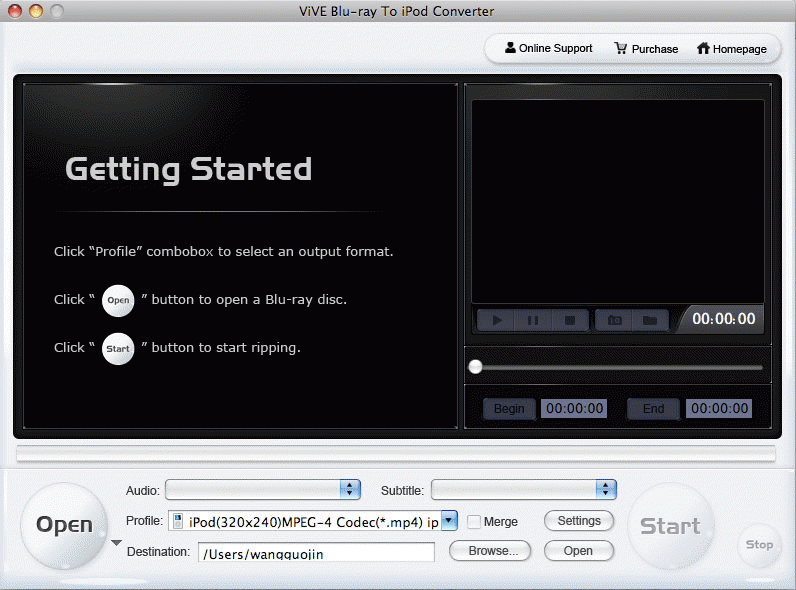Close the window with the red button

[x=15, y=11]
